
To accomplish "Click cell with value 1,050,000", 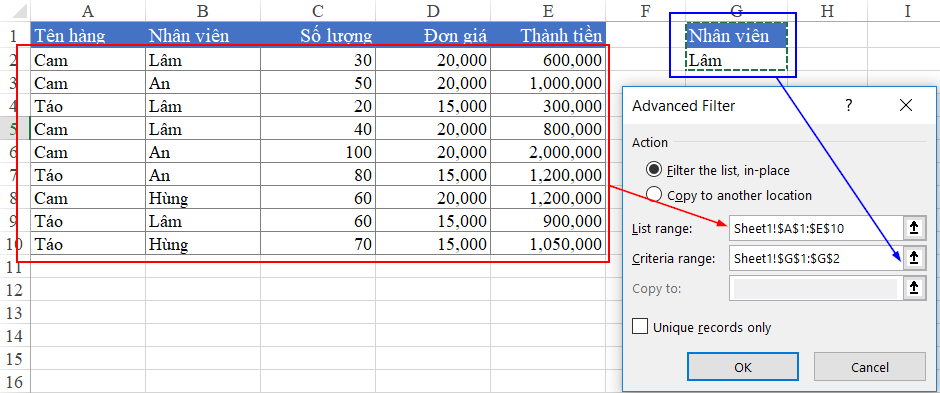I will 548,244.
